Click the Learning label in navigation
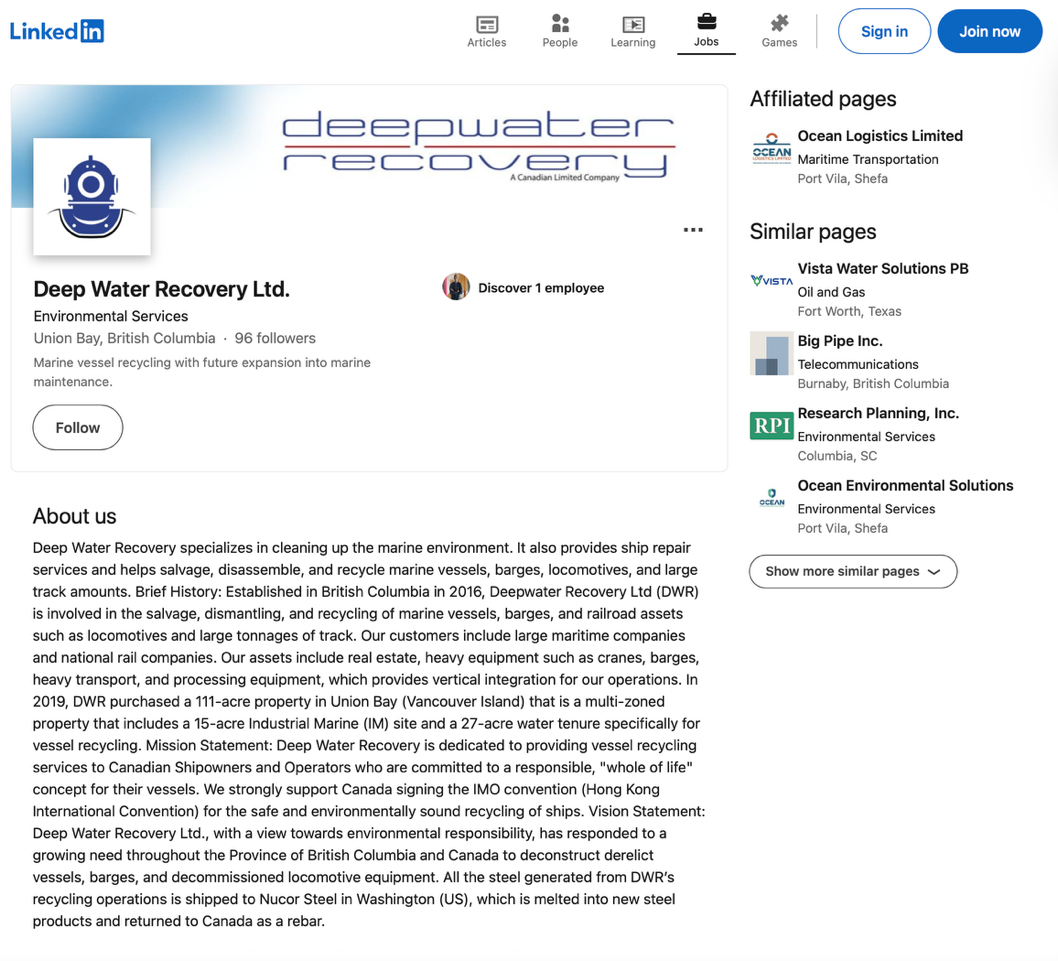 633,43
